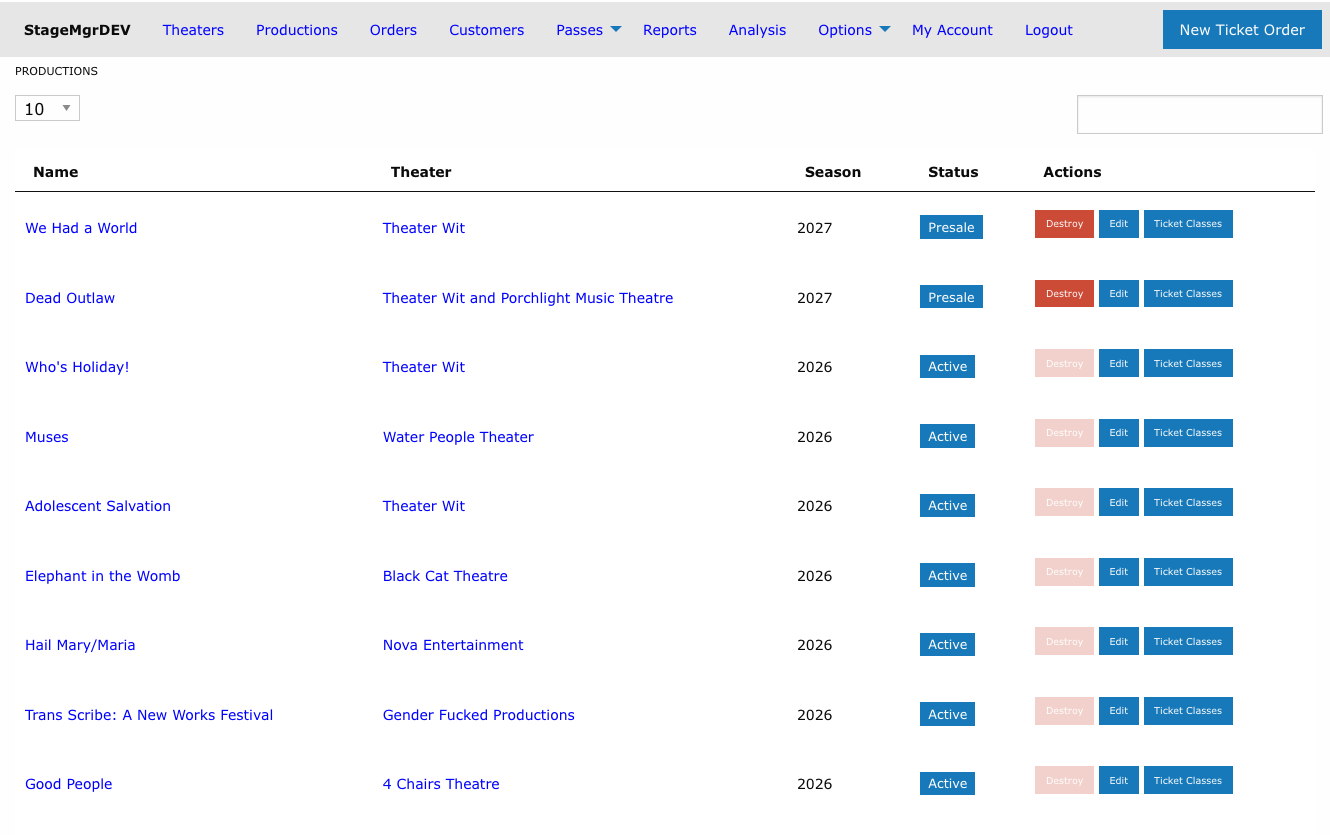Sort table by Status column header
The height and width of the screenshot is (835, 1330).
[x=953, y=172]
